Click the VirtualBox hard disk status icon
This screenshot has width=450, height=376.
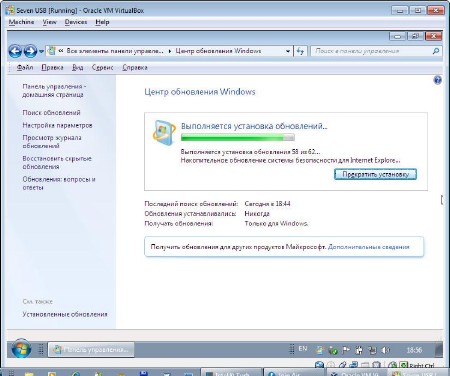[319, 365]
